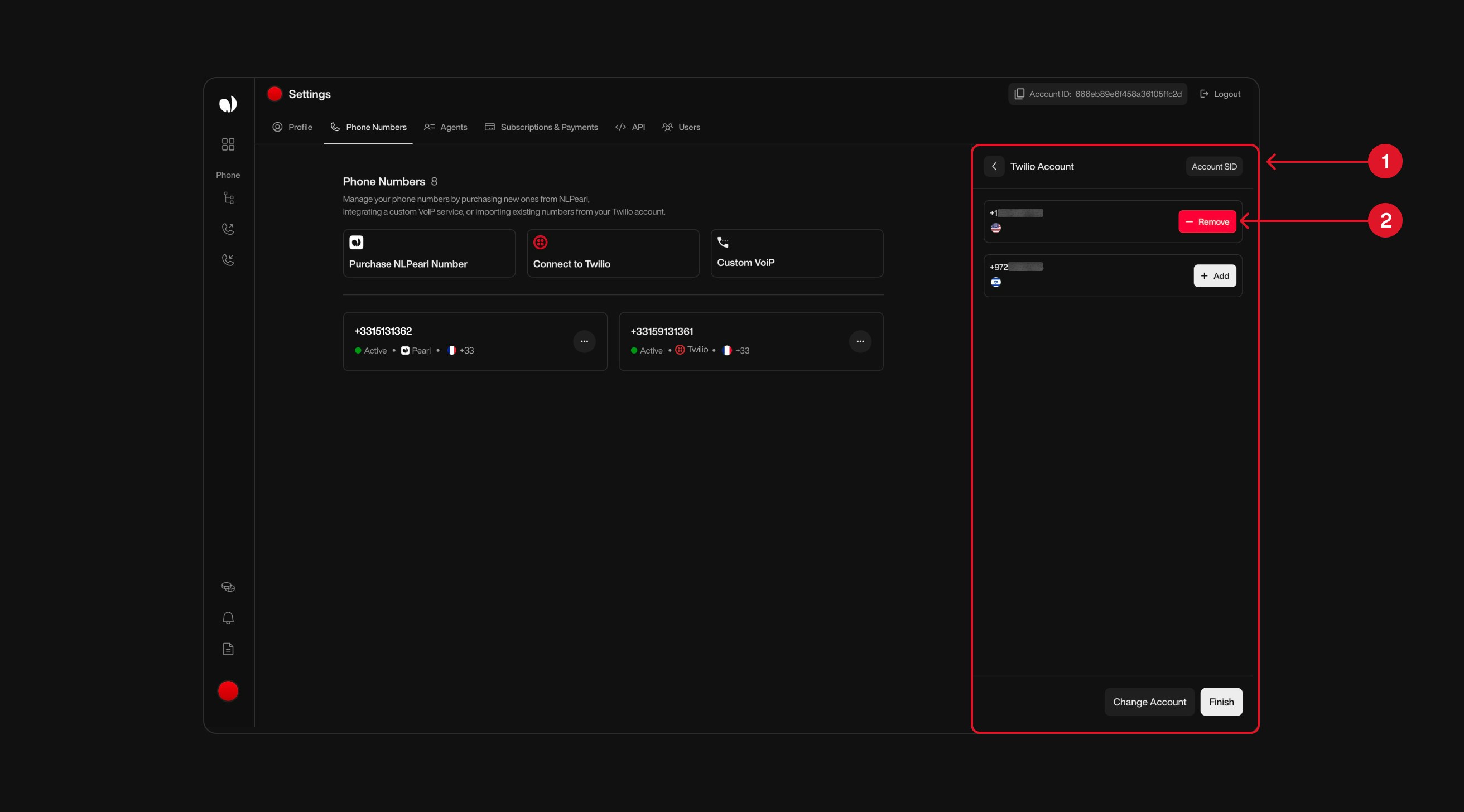Open the outgoing calls icon in sidebar
Screen dimensions: 1464x812
[228, 229]
